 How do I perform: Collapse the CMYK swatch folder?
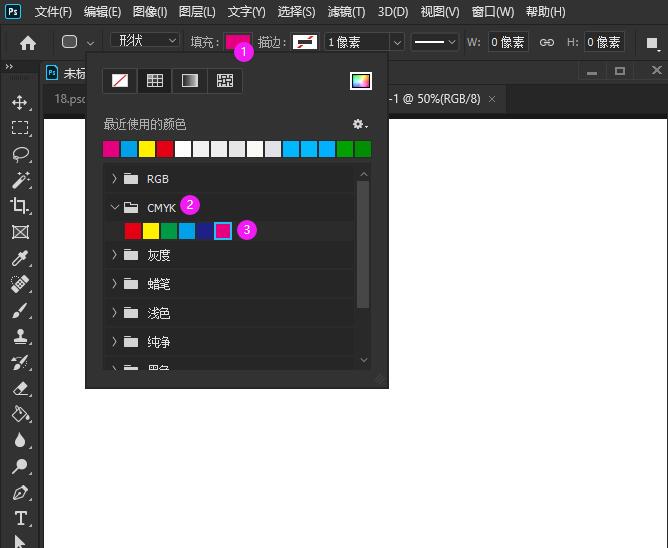[114, 208]
